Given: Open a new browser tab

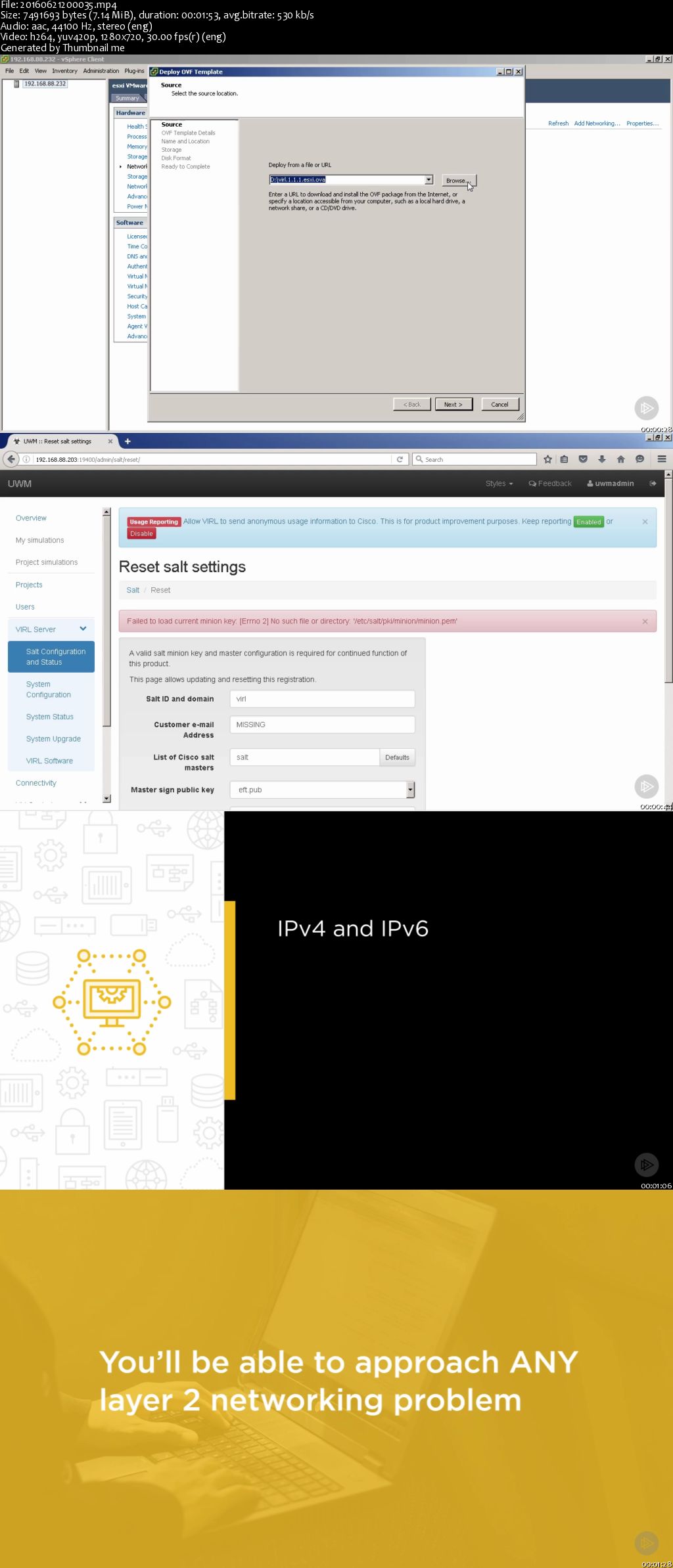Looking at the screenshot, I should (x=128, y=441).
